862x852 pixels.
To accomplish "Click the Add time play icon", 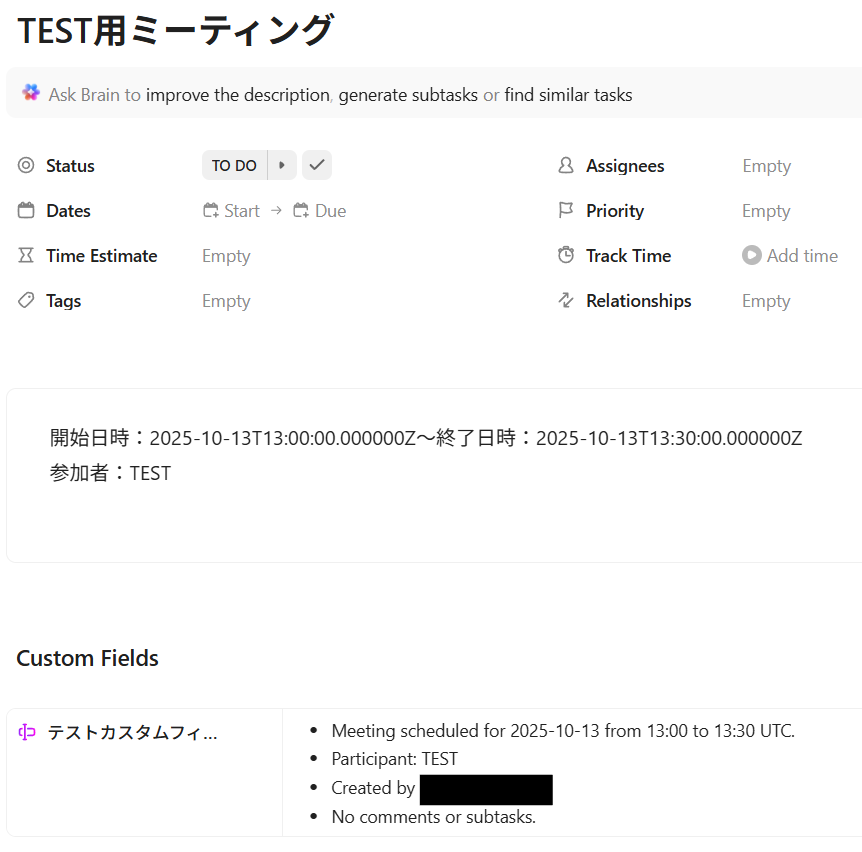I will 752,256.
